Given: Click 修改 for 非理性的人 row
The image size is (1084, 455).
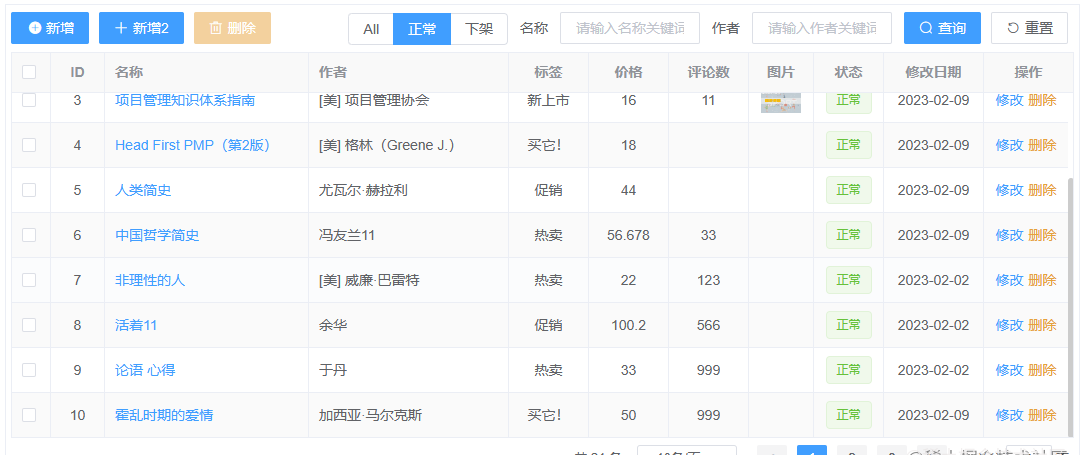Looking at the screenshot, I should pos(1009,280).
